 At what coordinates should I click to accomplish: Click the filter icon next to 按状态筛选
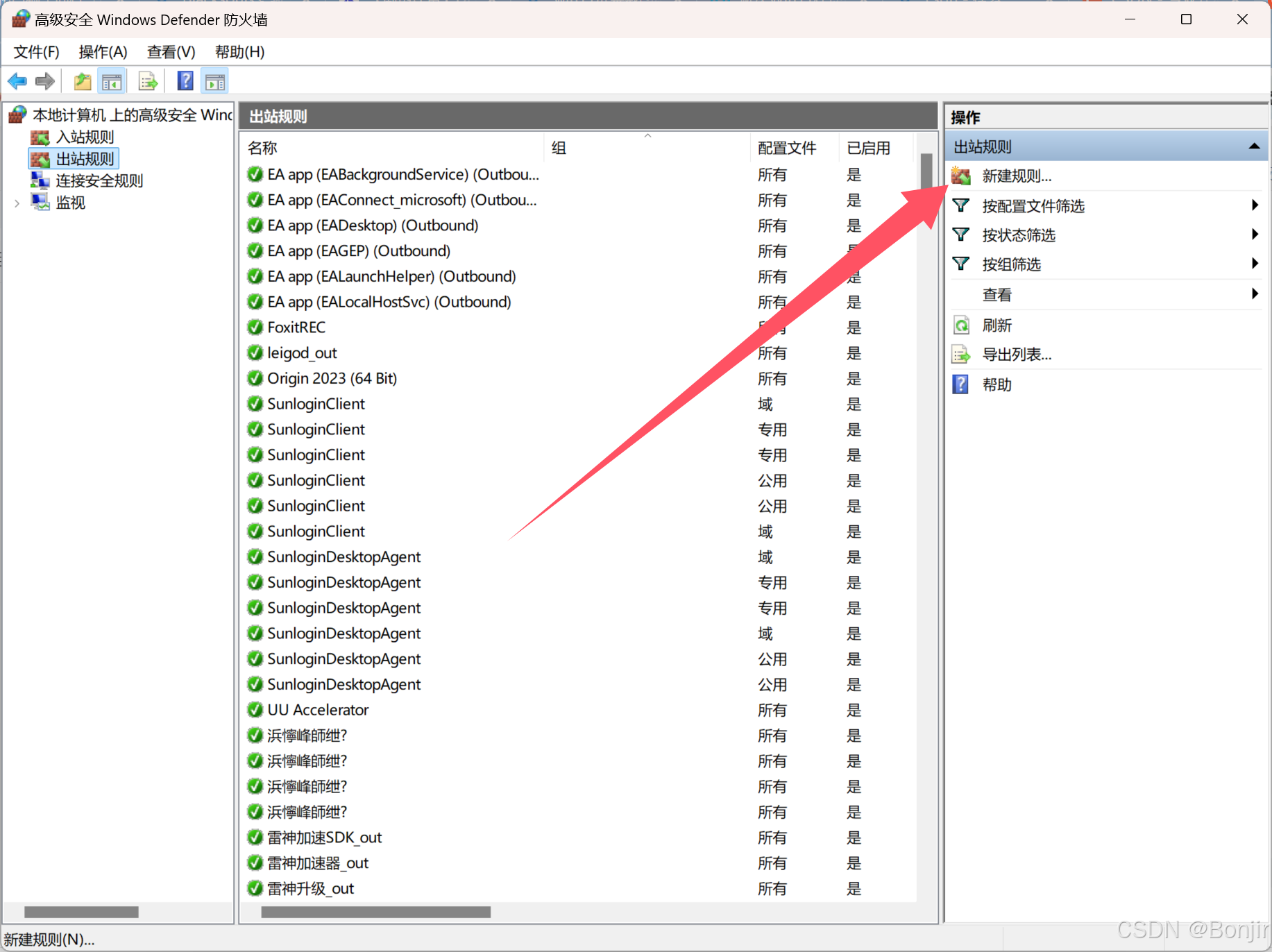click(961, 235)
